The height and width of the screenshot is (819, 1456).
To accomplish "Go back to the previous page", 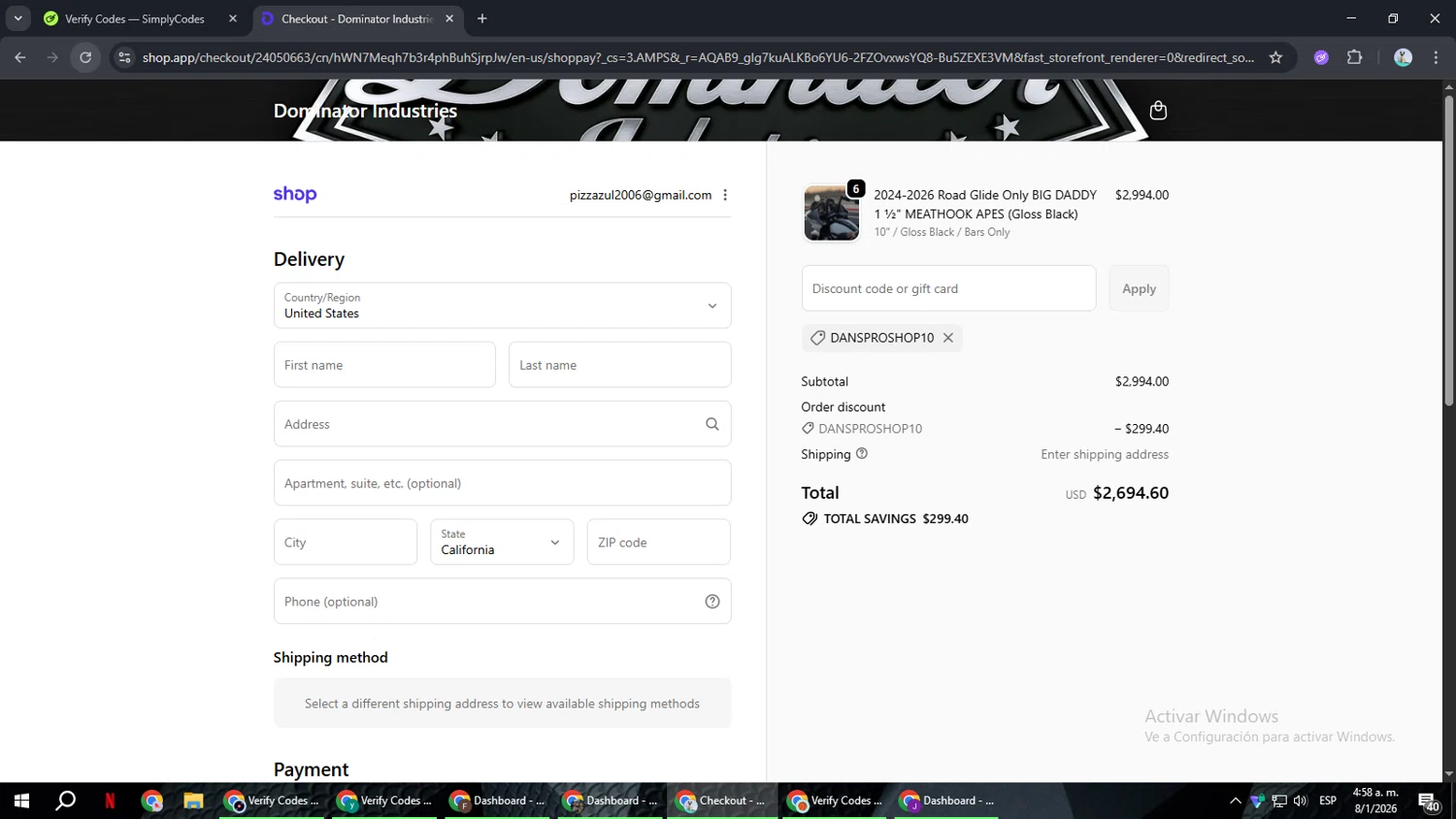I will click(x=20, y=57).
